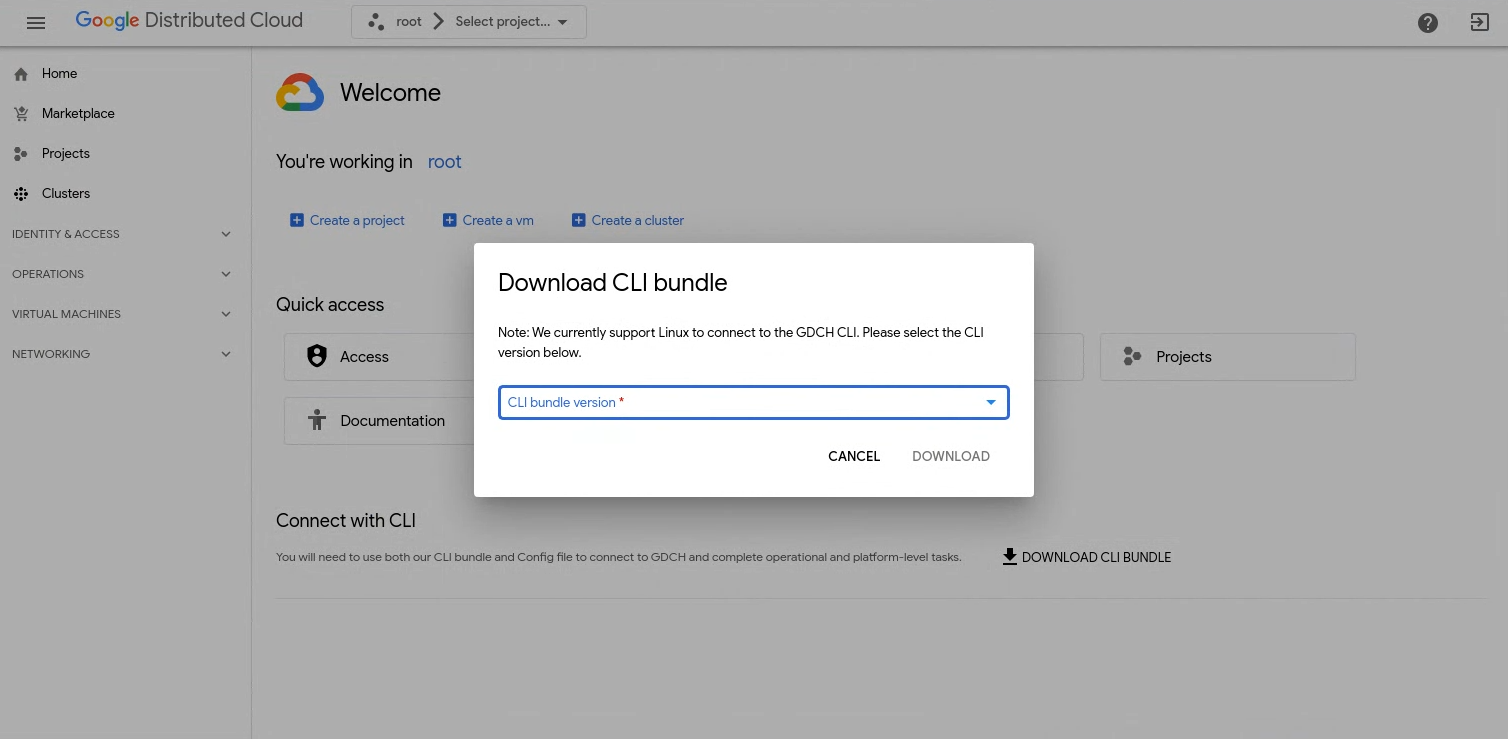The height and width of the screenshot is (739, 1508).
Task: Click the Google Distributed Cloud logo
Action: pos(189,21)
